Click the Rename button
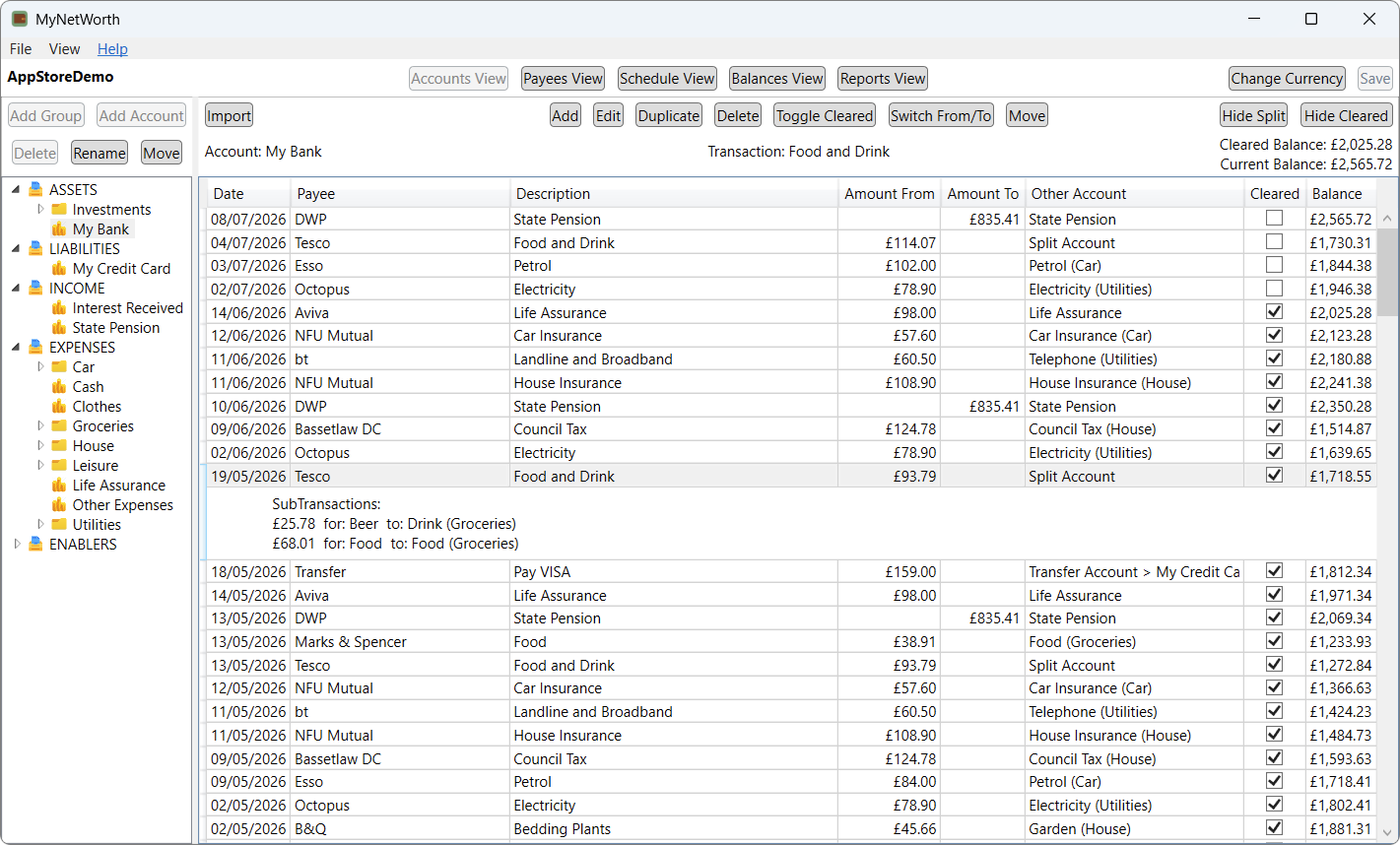The image size is (1400, 845). click(x=100, y=153)
